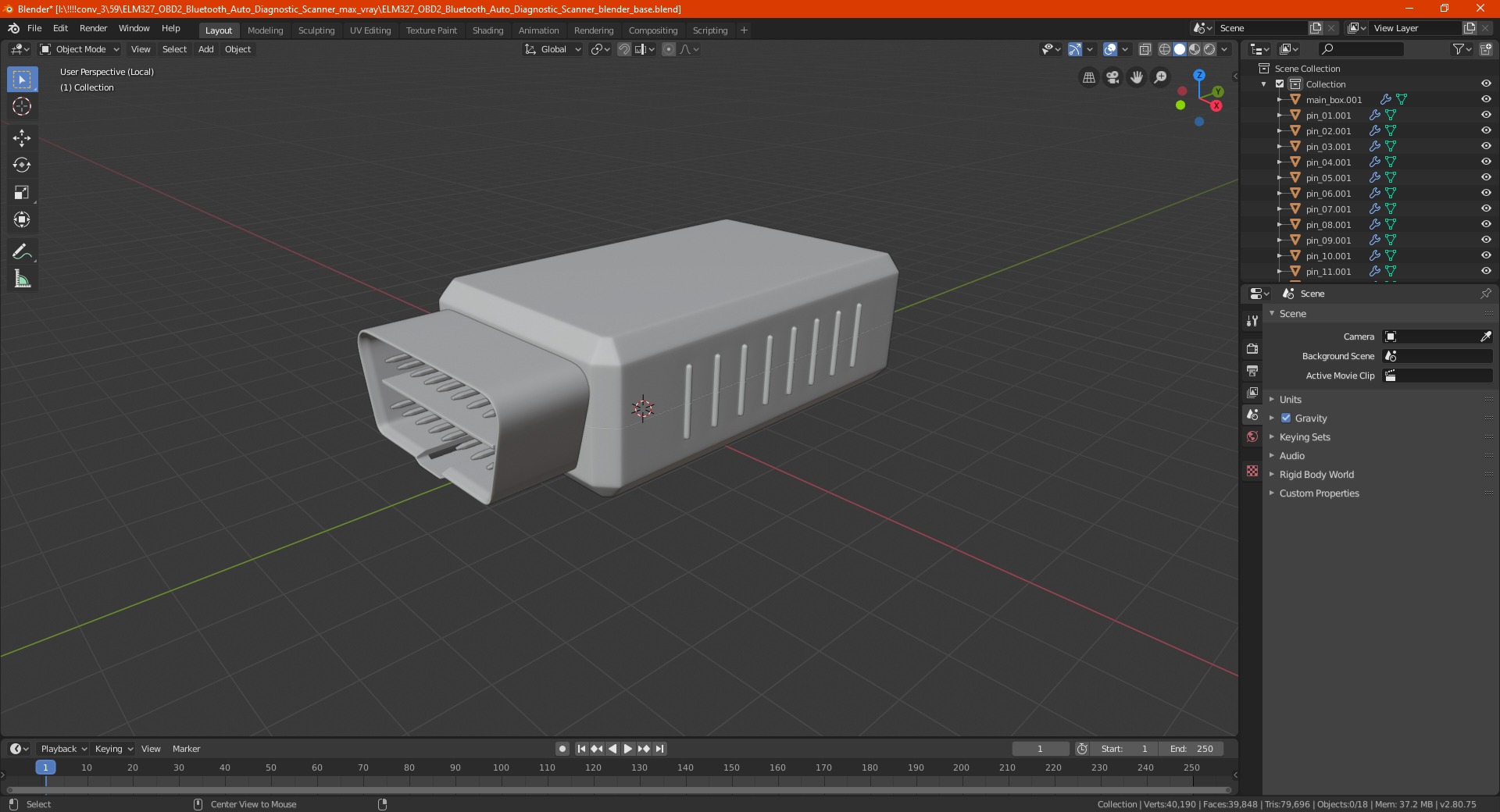This screenshot has height=812, width=1500.
Task: Open the World properties tab
Action: [1252, 436]
